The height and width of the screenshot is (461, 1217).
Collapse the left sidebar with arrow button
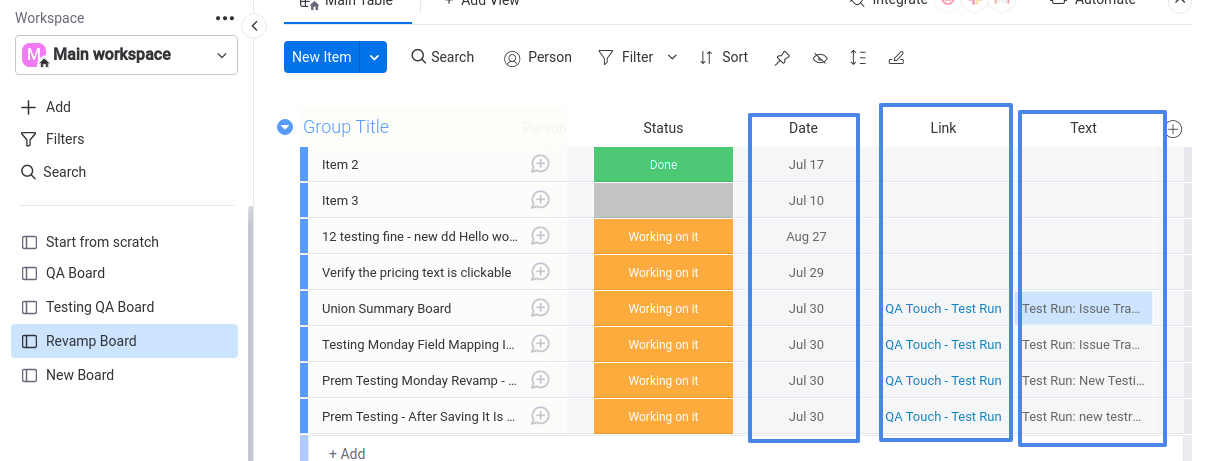255,26
